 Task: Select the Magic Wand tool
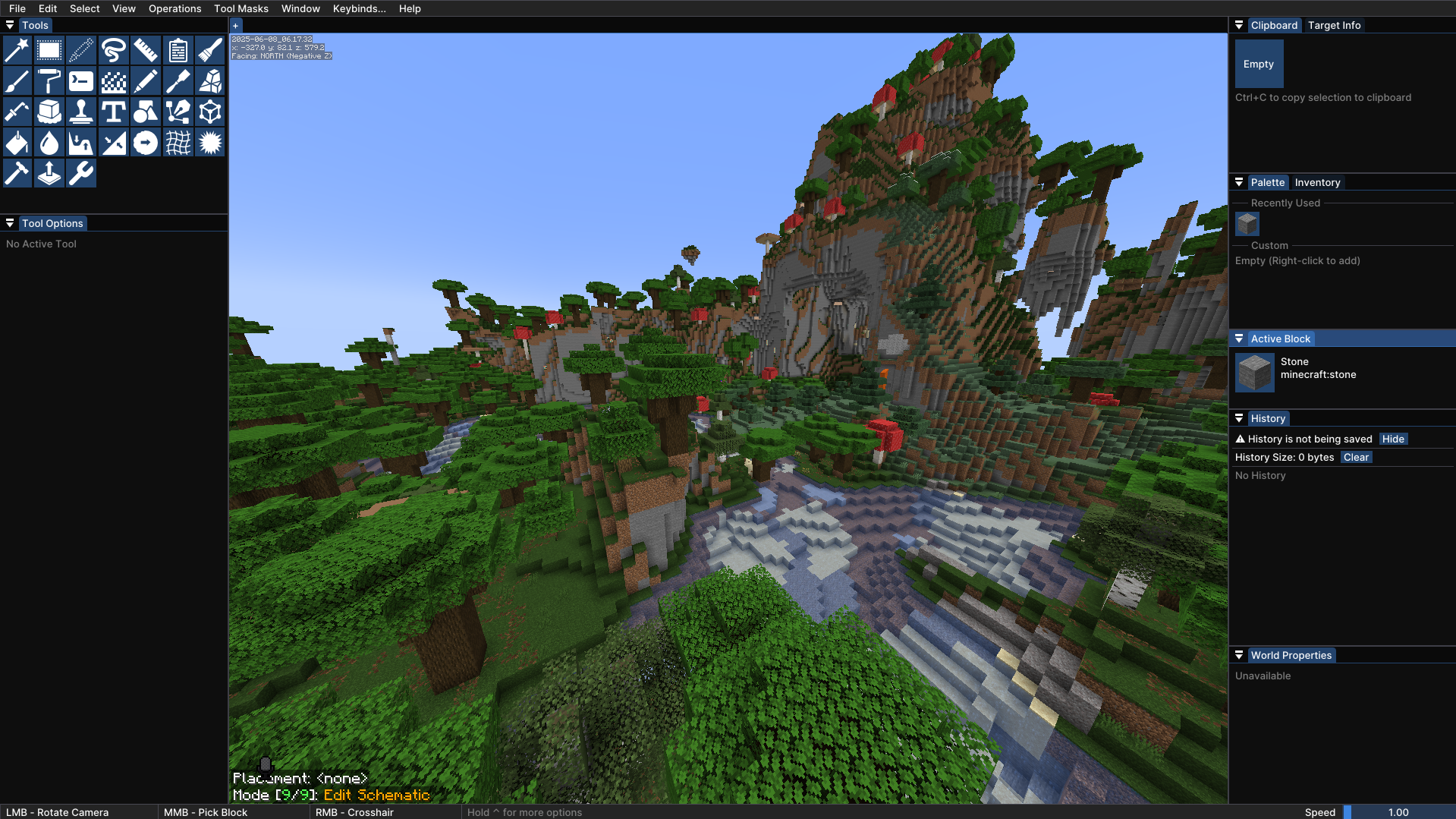pos(17,50)
